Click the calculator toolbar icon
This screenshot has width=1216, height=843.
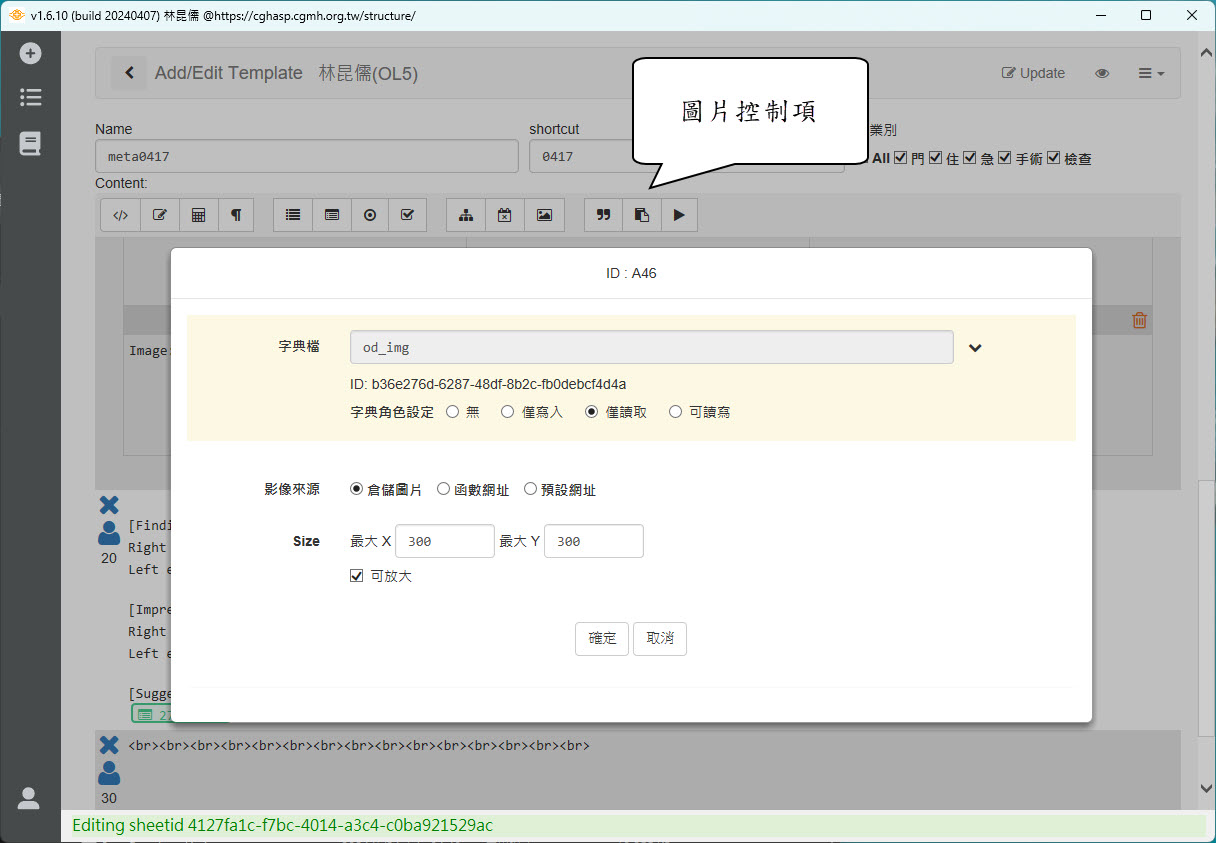(x=198, y=215)
